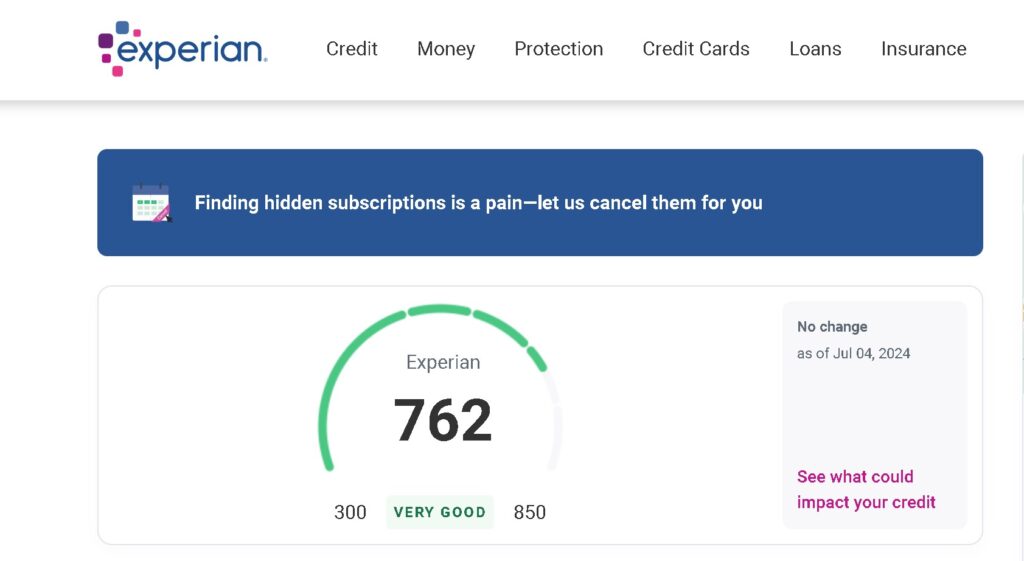Click the hidden subscriptions banner text
This screenshot has height=561, width=1024.
point(478,203)
